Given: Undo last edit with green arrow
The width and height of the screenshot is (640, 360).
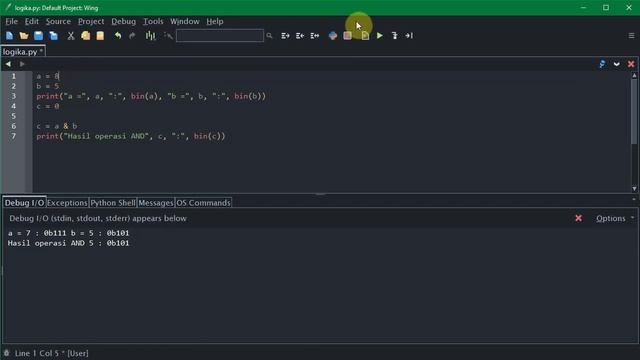Looking at the screenshot, I should [x=118, y=36].
